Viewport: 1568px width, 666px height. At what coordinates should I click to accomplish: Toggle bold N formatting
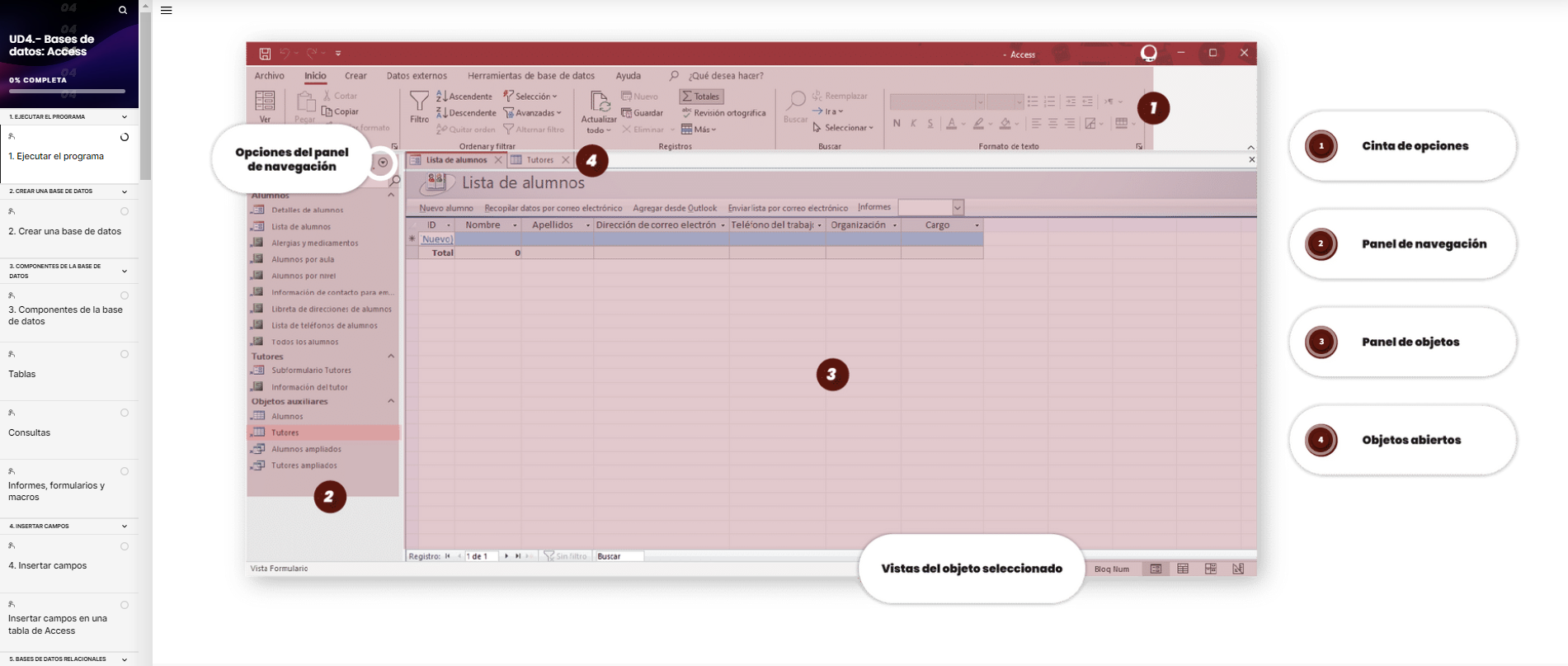coord(897,124)
